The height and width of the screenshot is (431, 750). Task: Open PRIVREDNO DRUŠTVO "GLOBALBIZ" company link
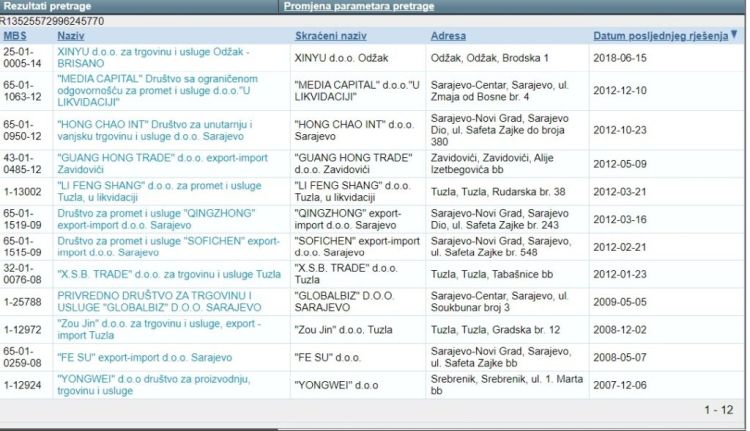tap(159, 302)
